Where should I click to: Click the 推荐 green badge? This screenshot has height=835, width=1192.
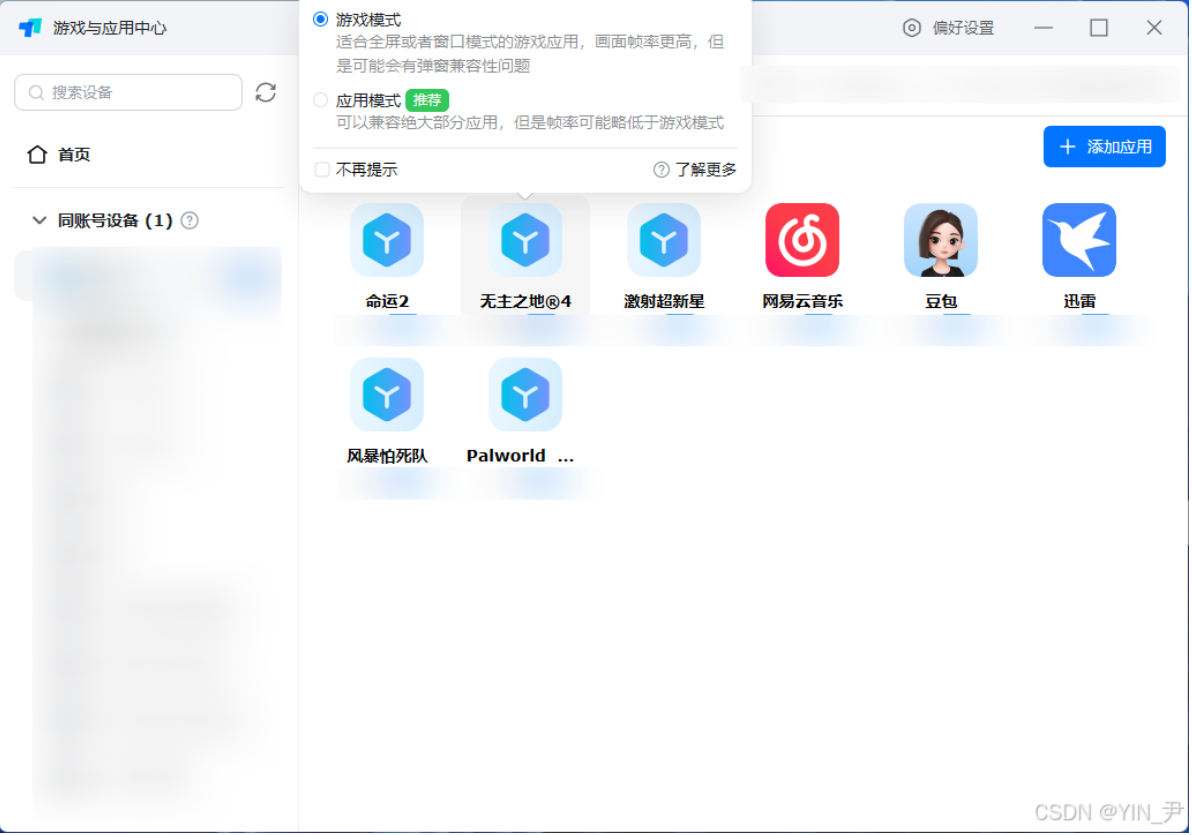(x=427, y=100)
